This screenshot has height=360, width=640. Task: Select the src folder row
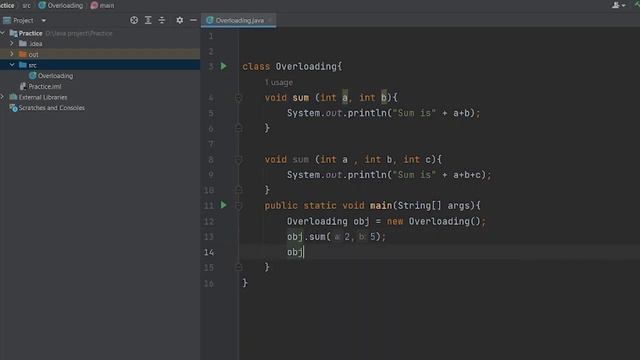(x=100, y=65)
